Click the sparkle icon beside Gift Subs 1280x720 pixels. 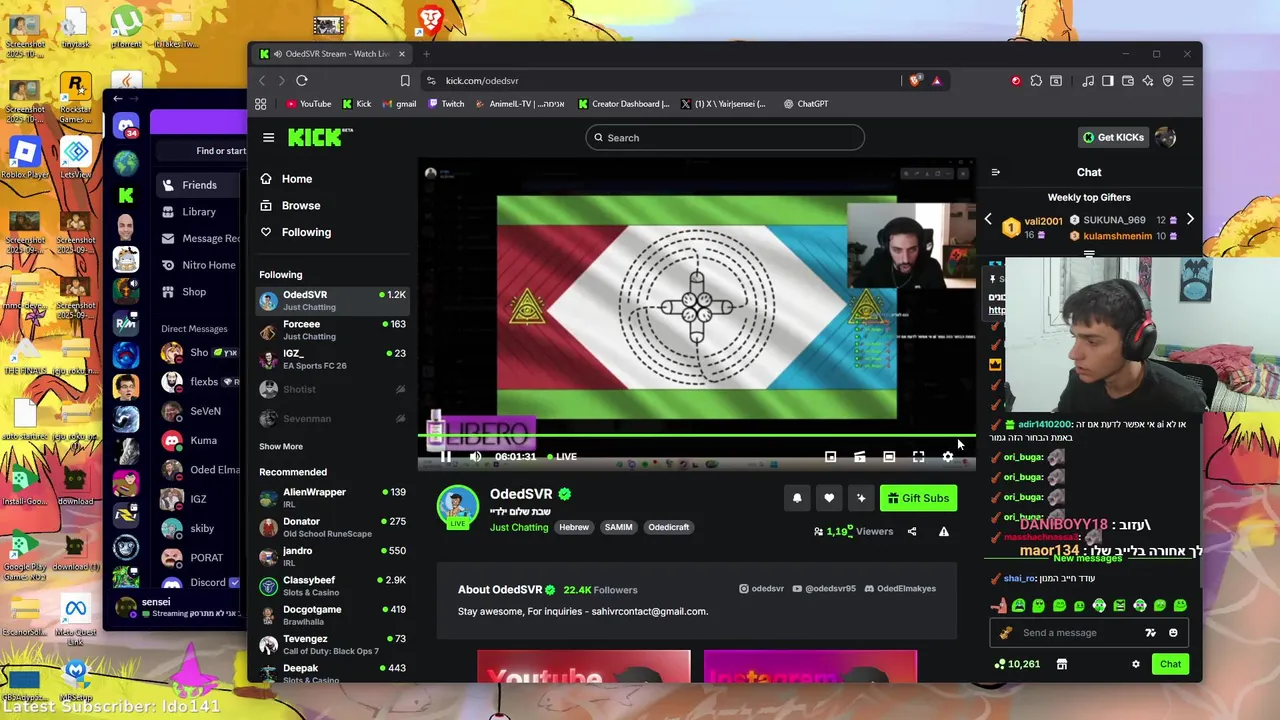pyautogui.click(x=861, y=498)
